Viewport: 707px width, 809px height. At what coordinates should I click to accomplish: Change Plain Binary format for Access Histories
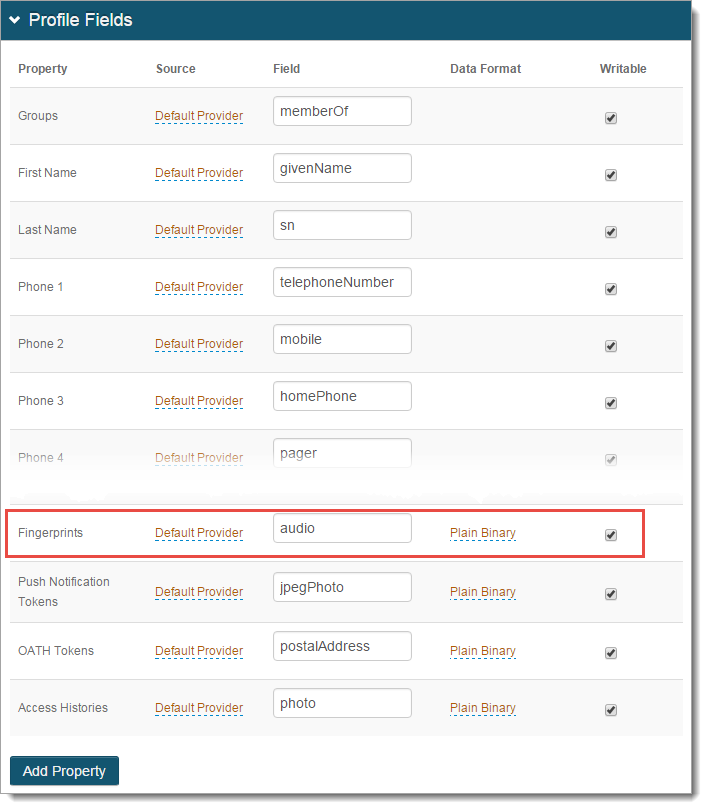(x=483, y=708)
